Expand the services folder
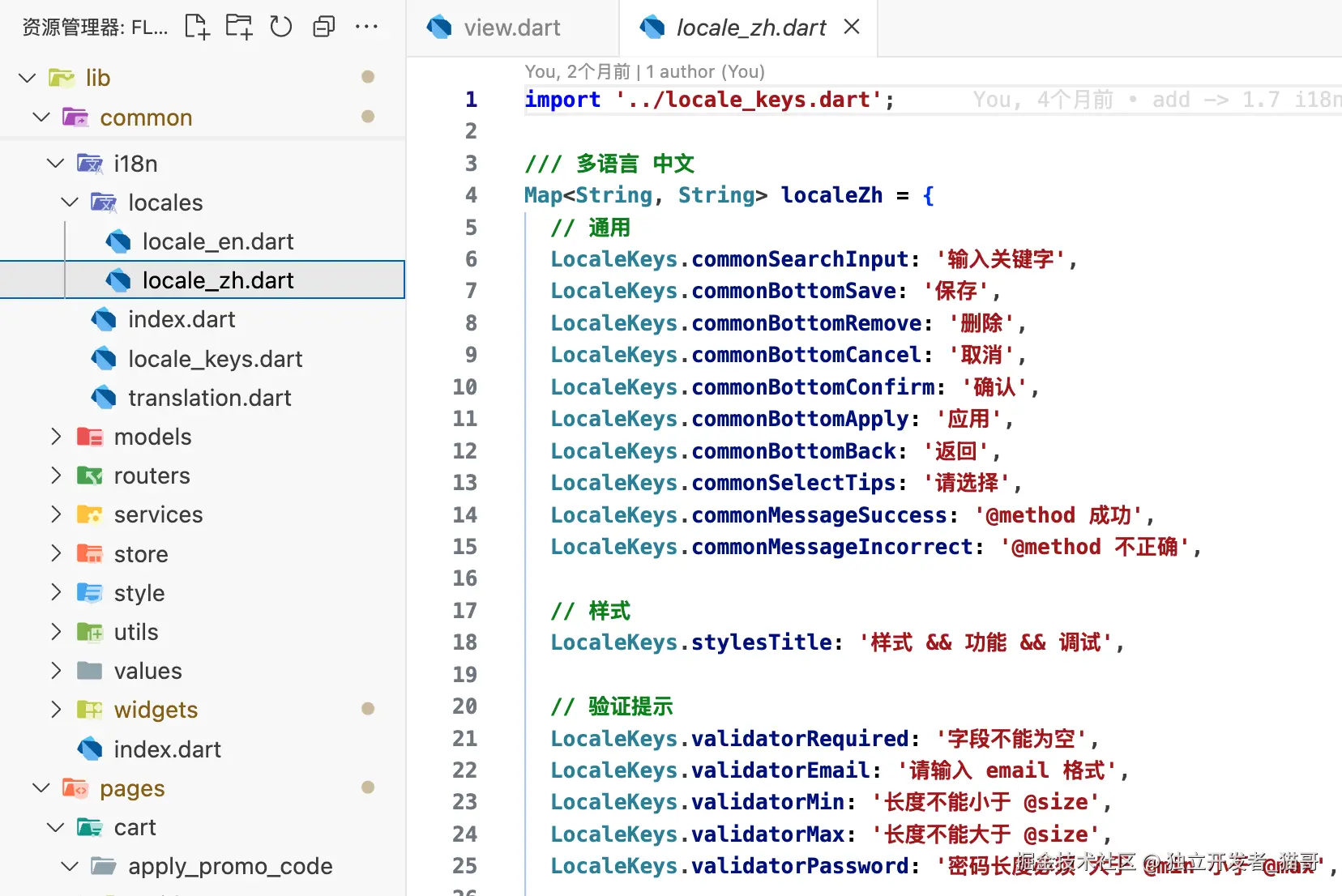 coord(56,514)
